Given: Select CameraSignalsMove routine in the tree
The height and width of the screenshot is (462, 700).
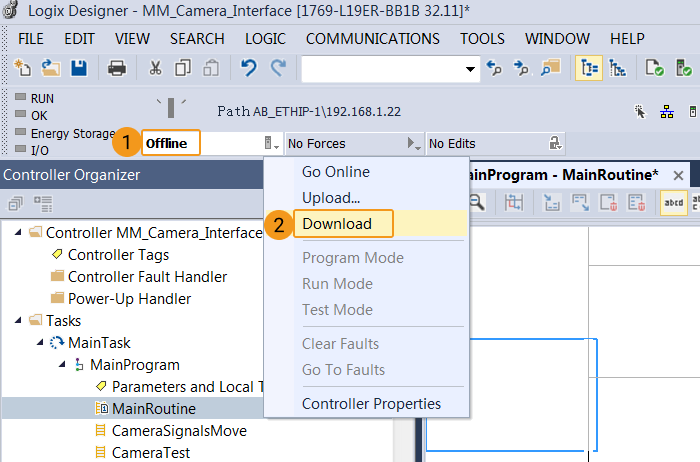Looking at the screenshot, I should tap(179, 431).
